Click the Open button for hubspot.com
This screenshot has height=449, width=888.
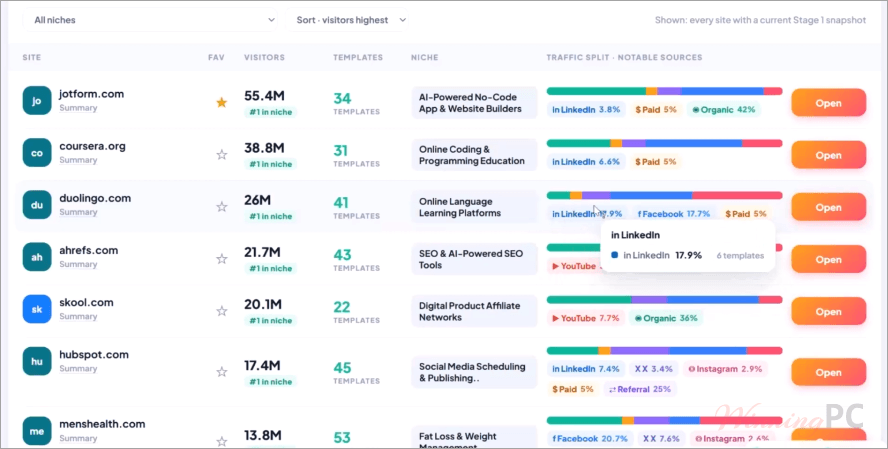pos(829,373)
